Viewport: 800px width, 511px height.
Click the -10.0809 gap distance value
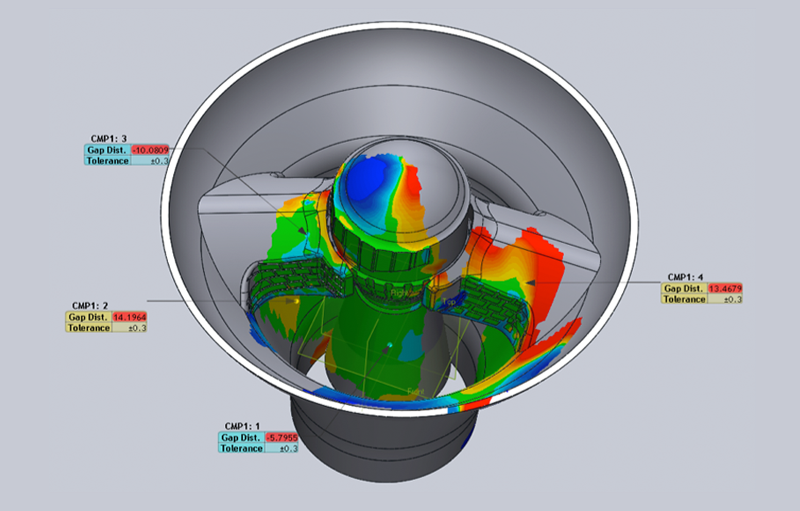pos(154,150)
